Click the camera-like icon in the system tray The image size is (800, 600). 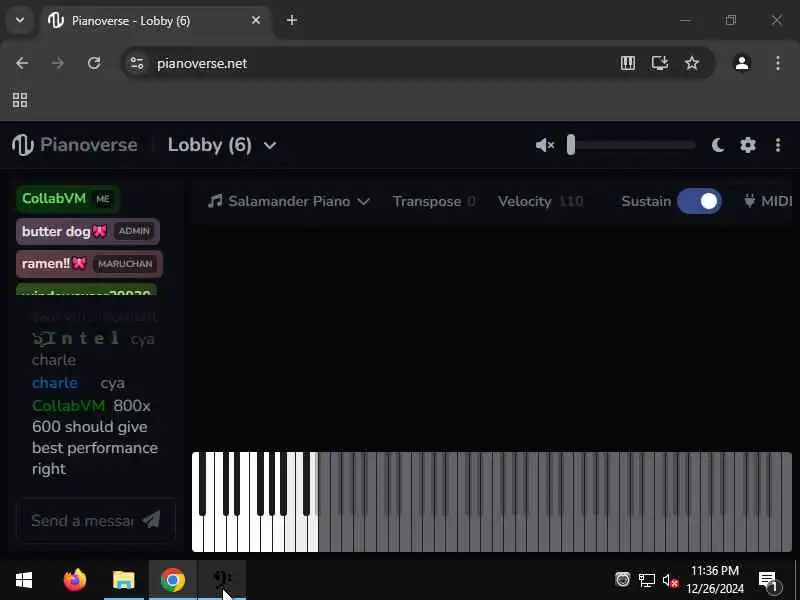click(x=622, y=580)
